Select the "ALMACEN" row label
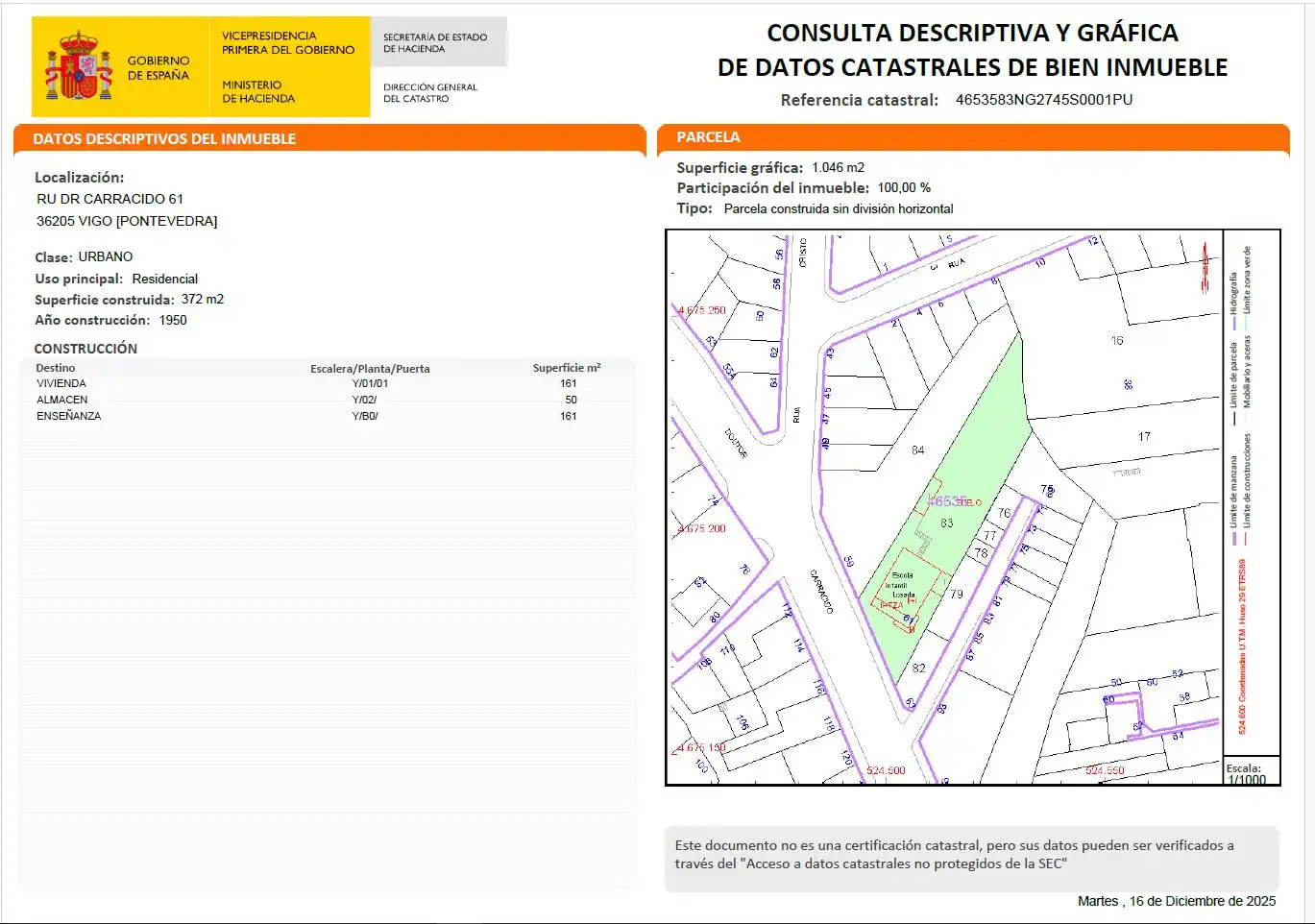 click(61, 400)
